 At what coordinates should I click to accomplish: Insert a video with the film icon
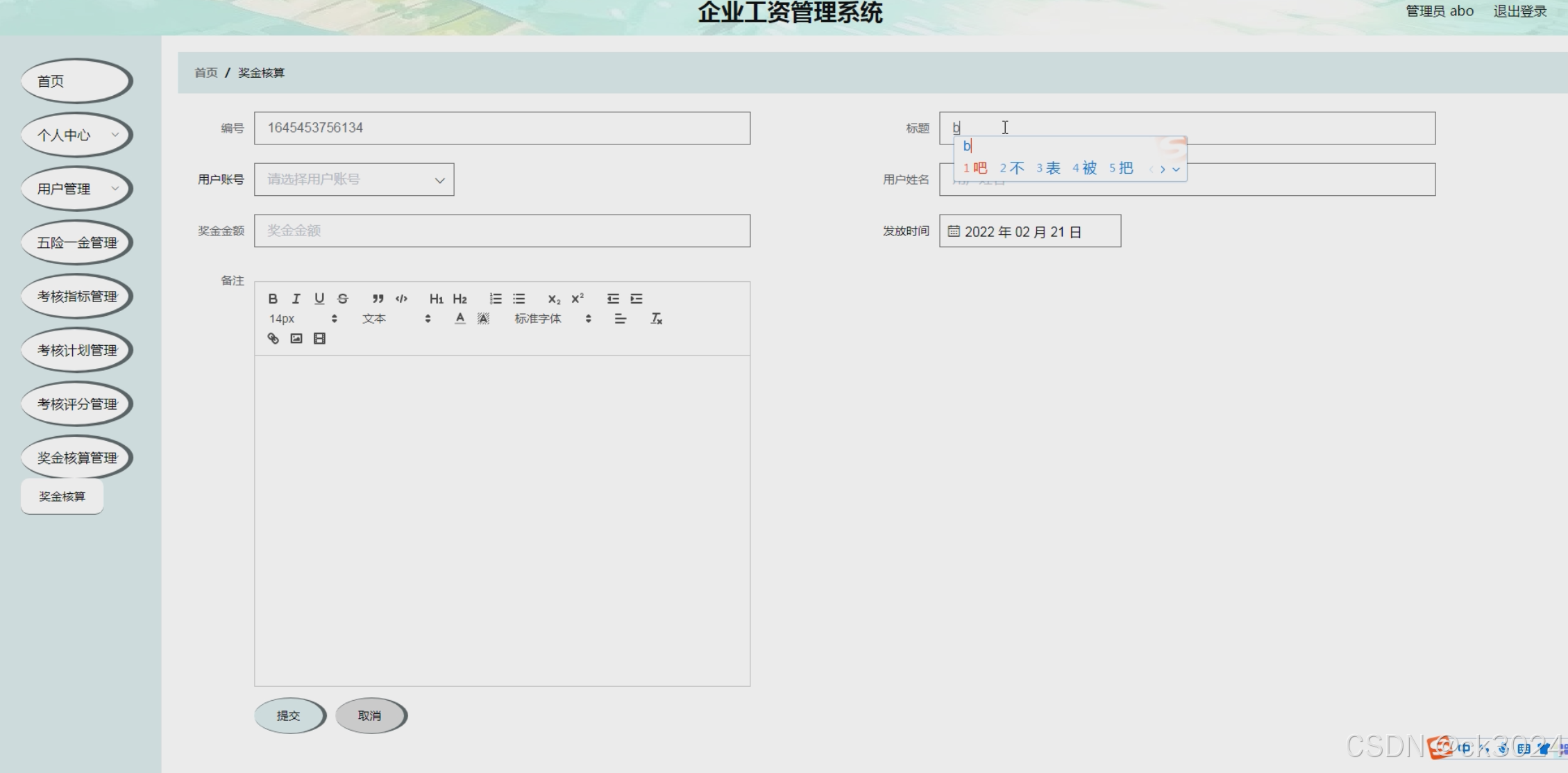[319, 338]
